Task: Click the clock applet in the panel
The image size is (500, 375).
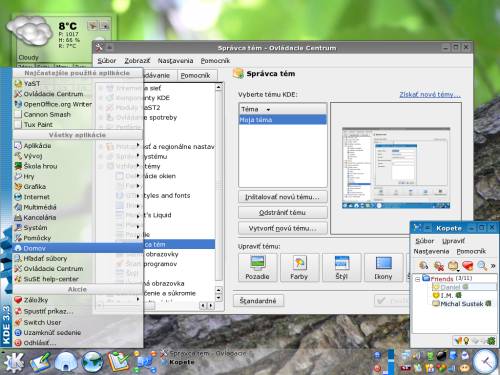Action: (485, 362)
